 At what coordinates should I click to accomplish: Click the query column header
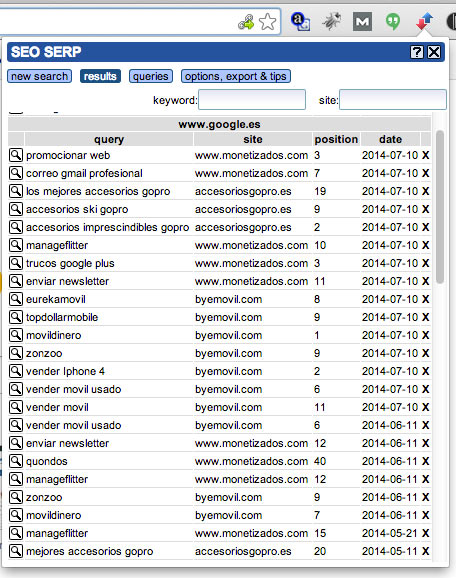109,139
